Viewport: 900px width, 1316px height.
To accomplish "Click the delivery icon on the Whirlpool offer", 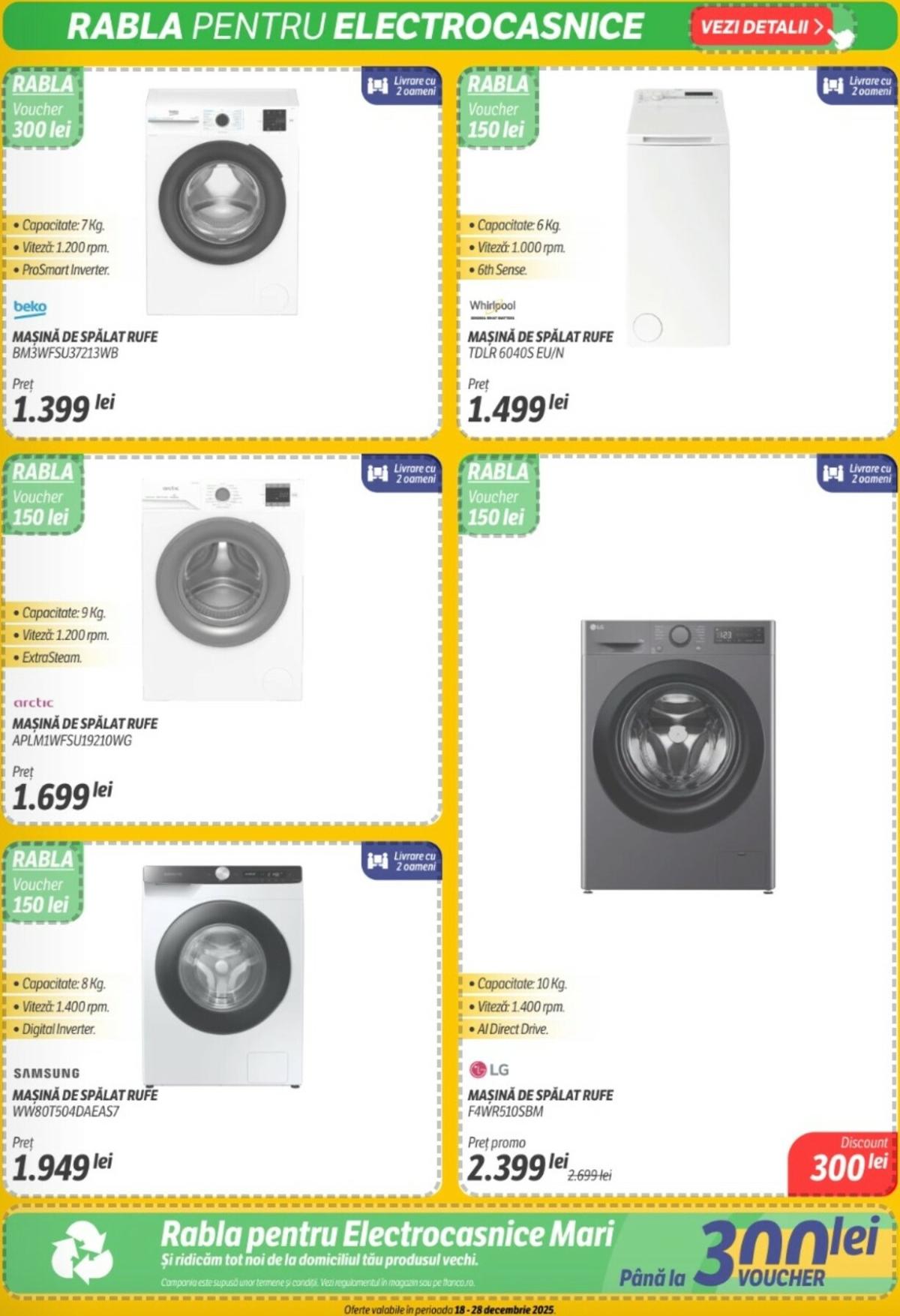I will click(x=832, y=86).
